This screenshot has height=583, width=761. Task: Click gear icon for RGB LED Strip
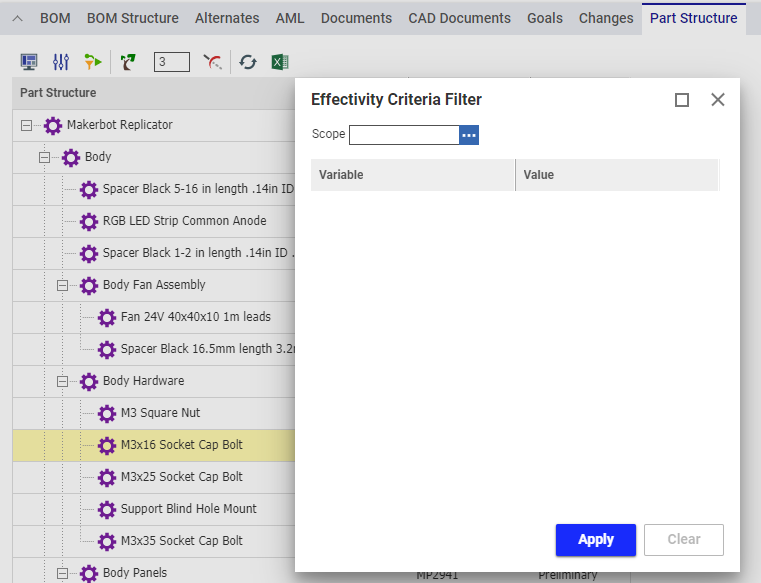click(x=89, y=221)
